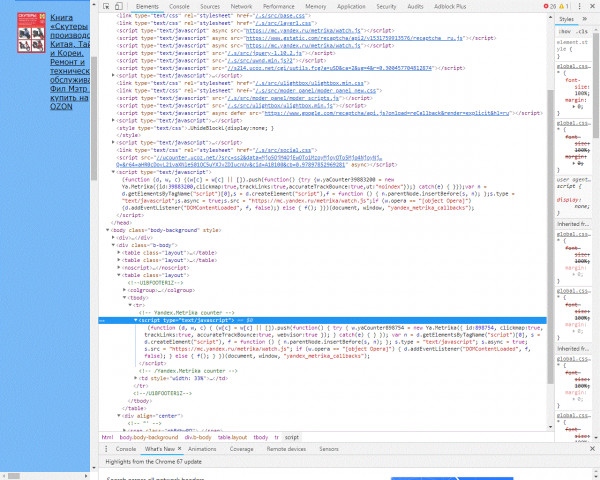Open the social.css stylesheet link
Viewport: 600px width, 480px height.
pyautogui.click(x=284, y=150)
